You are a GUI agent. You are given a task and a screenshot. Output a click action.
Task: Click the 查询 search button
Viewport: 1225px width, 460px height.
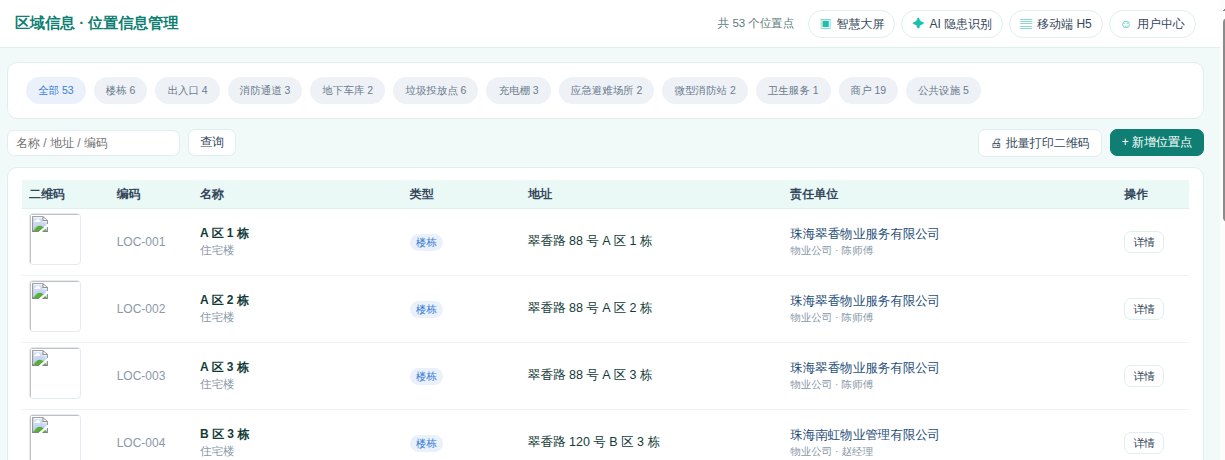click(212, 143)
